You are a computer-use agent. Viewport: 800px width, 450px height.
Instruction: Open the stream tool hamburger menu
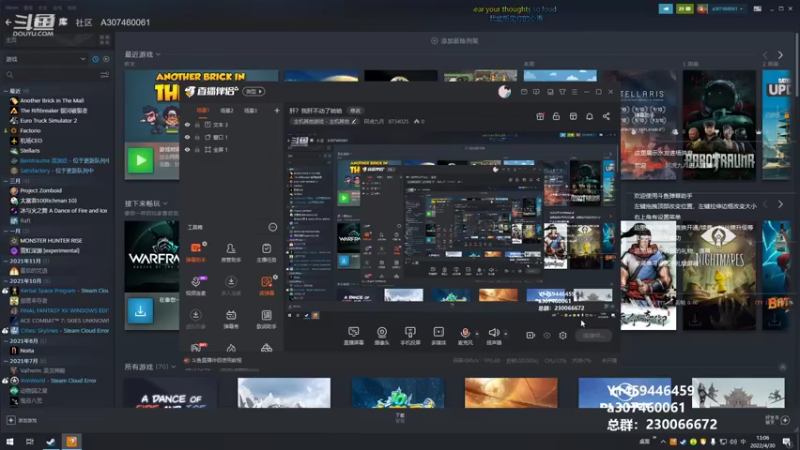click(x=574, y=92)
